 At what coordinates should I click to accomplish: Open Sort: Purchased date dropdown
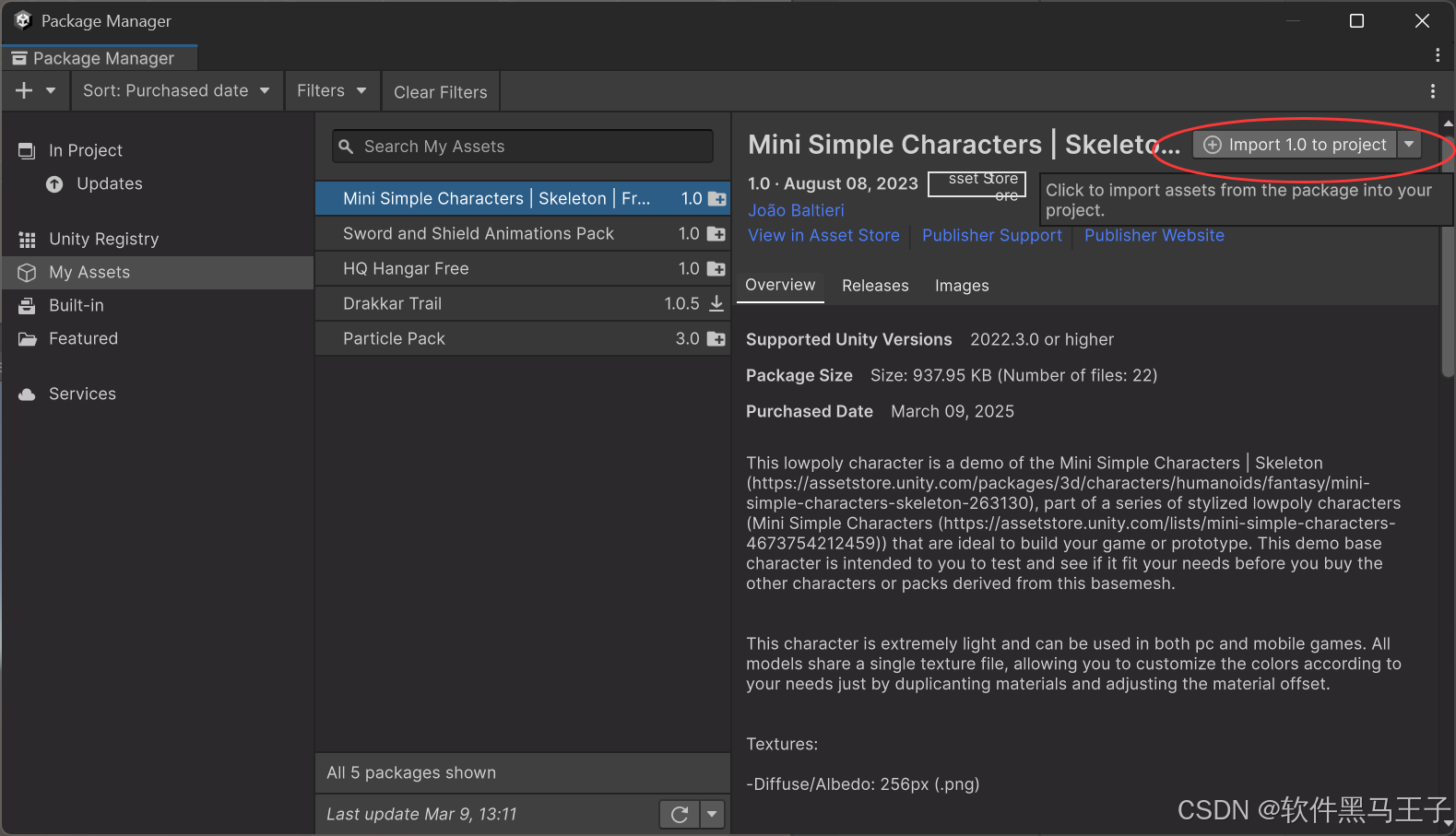coord(176,90)
